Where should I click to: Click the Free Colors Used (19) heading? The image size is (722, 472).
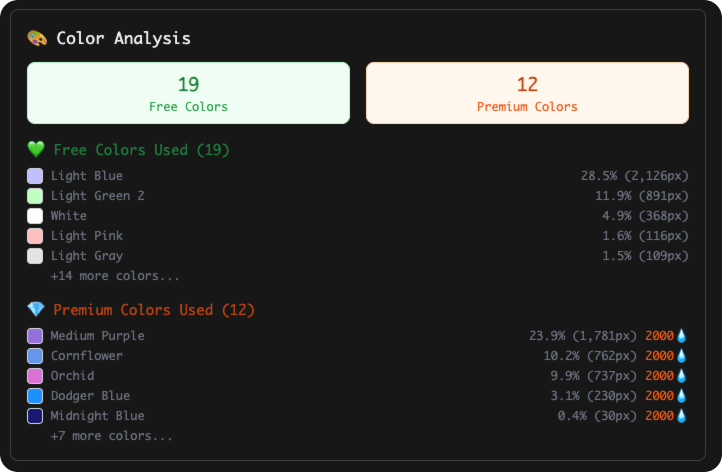141,150
